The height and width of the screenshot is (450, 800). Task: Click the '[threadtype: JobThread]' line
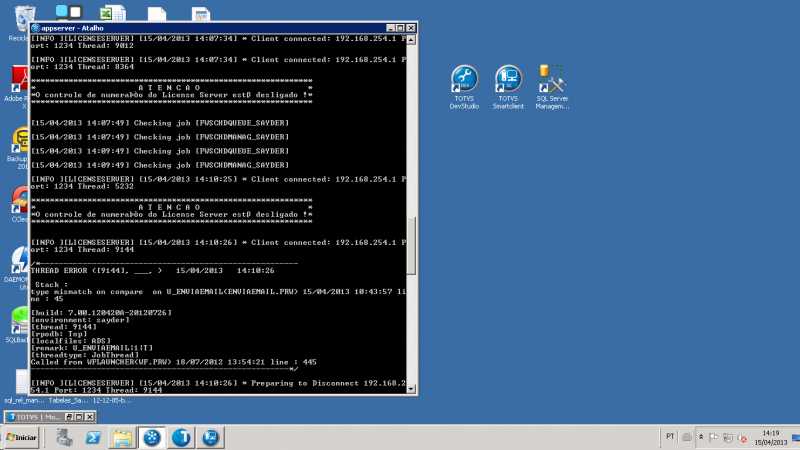pyautogui.click(x=85, y=355)
